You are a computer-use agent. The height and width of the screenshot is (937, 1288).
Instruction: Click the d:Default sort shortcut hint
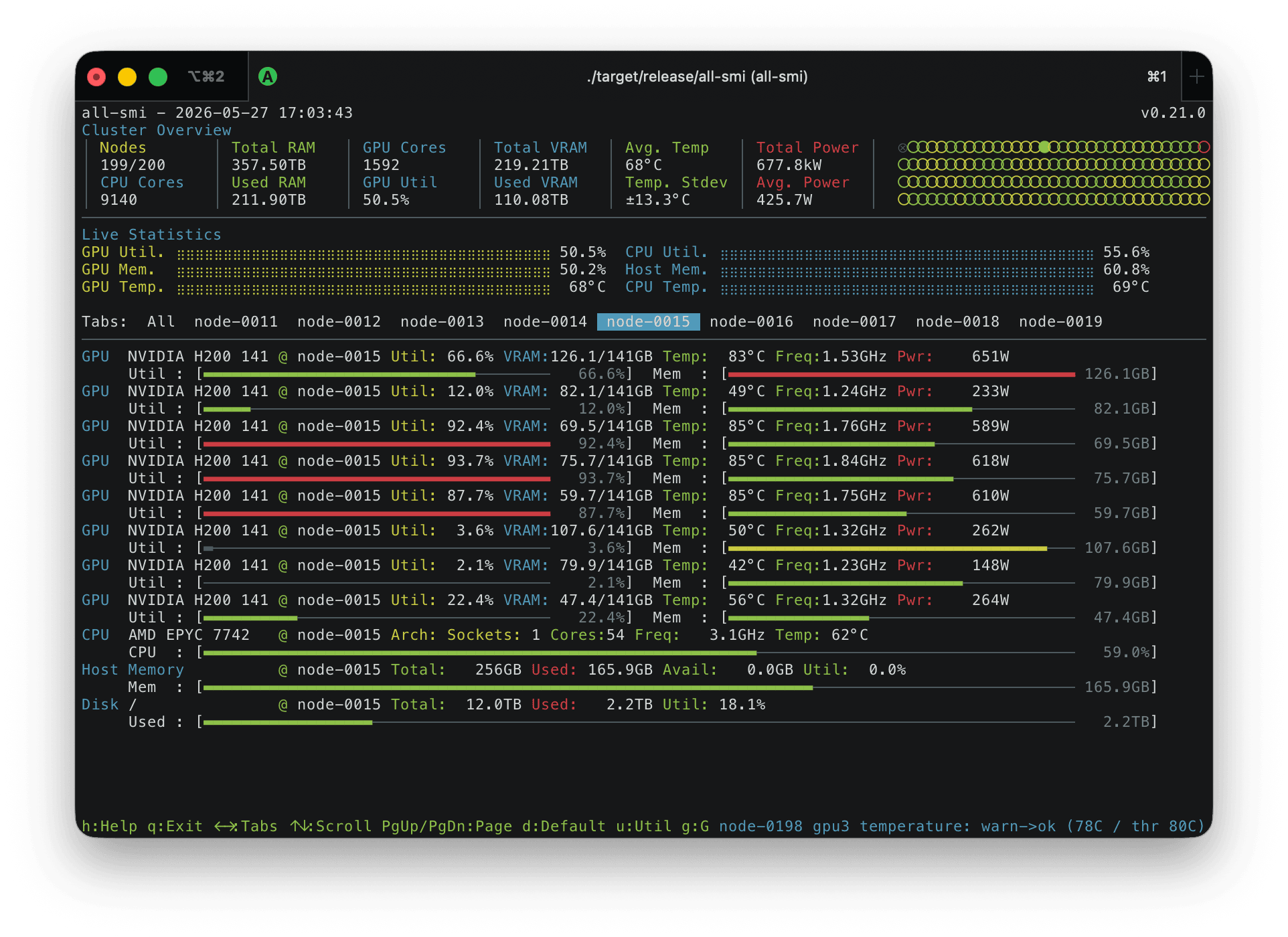pyautogui.click(x=564, y=827)
